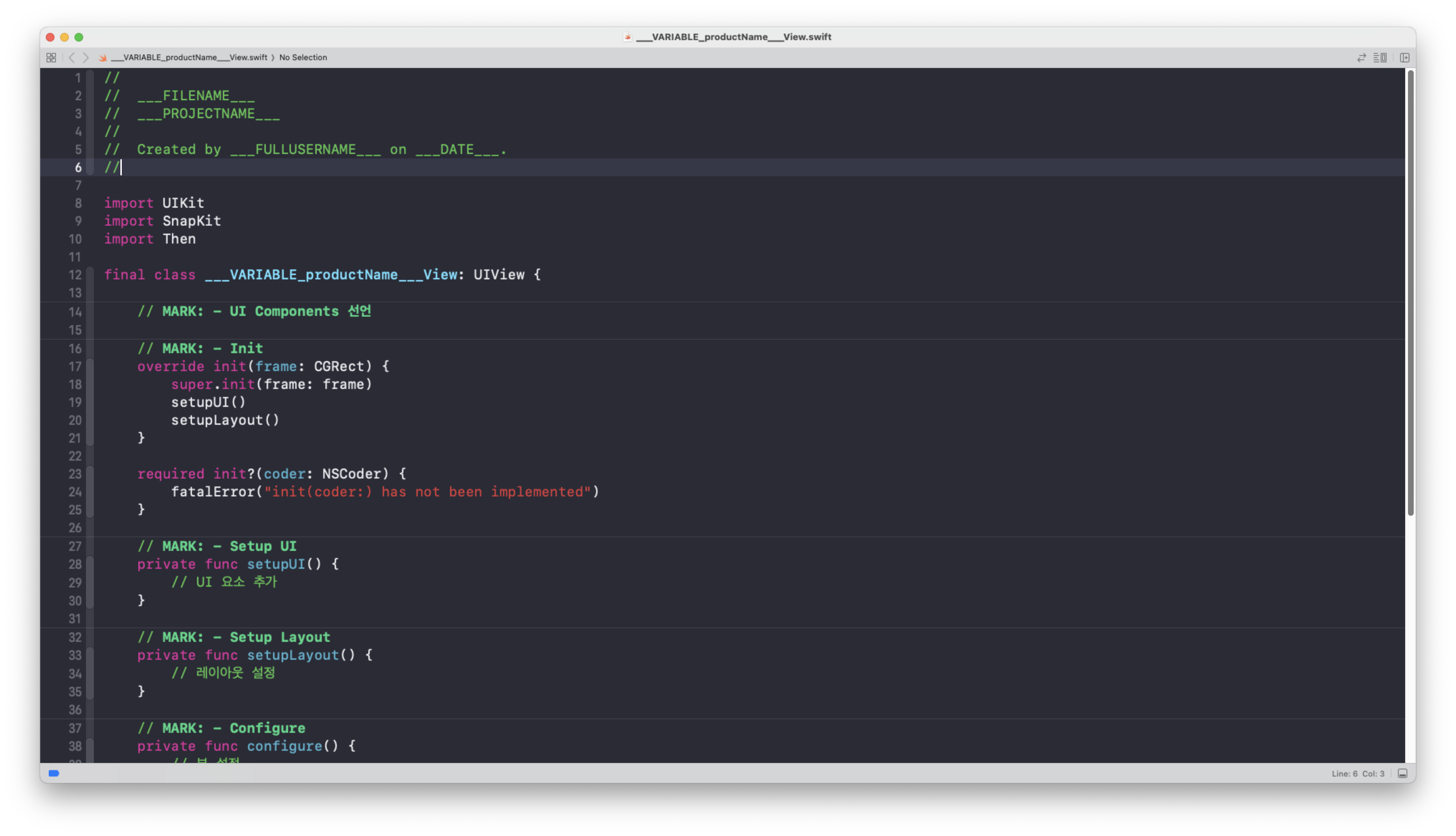Open the related items grid menu
This screenshot has height=836, width=1456.
[x=51, y=57]
